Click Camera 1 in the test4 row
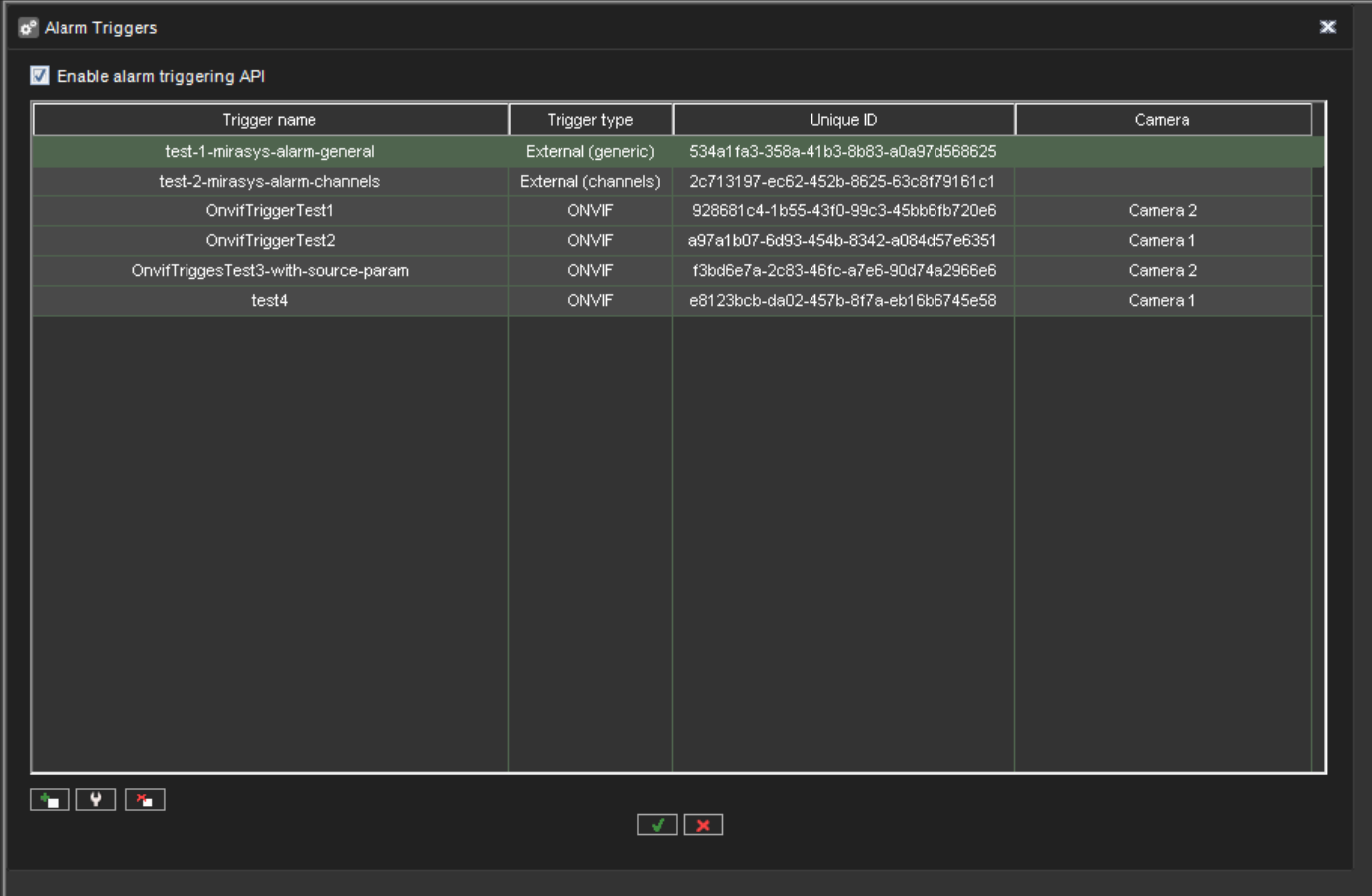The height and width of the screenshot is (896, 1372). pos(1162,300)
